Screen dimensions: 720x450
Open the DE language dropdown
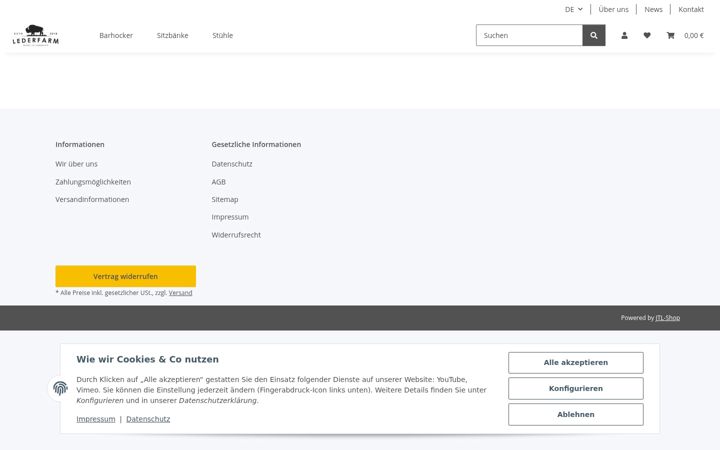pyautogui.click(x=574, y=9)
